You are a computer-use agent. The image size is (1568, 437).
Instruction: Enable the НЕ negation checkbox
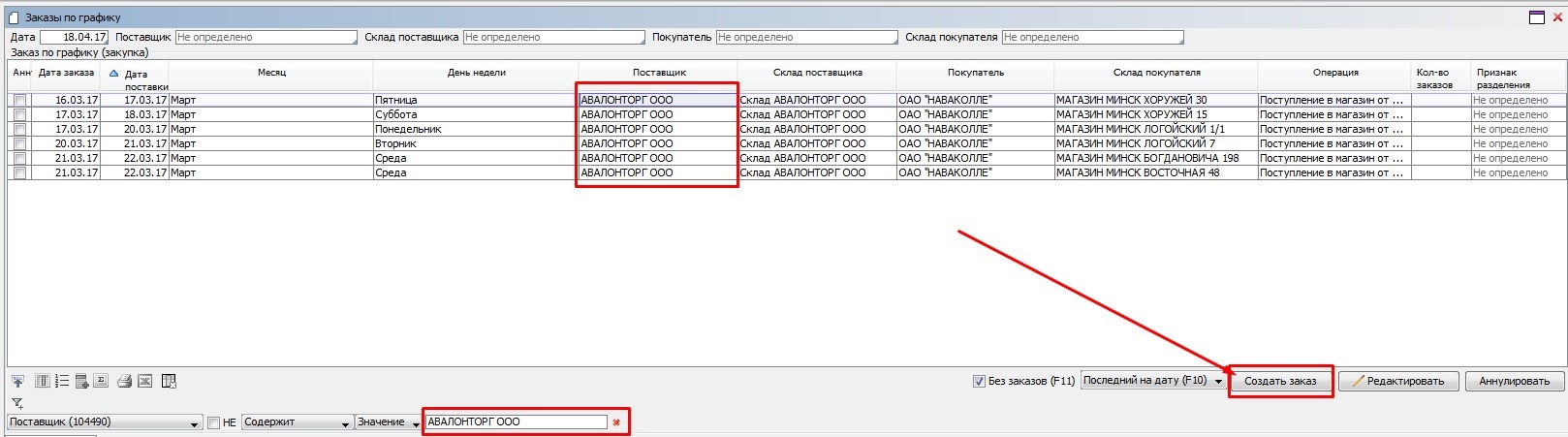point(214,422)
